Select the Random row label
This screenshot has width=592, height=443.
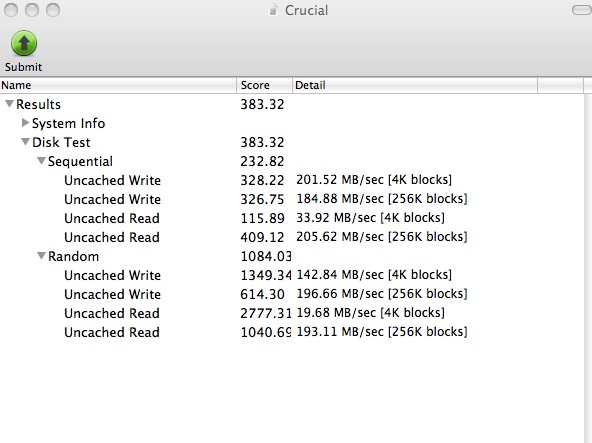74,256
